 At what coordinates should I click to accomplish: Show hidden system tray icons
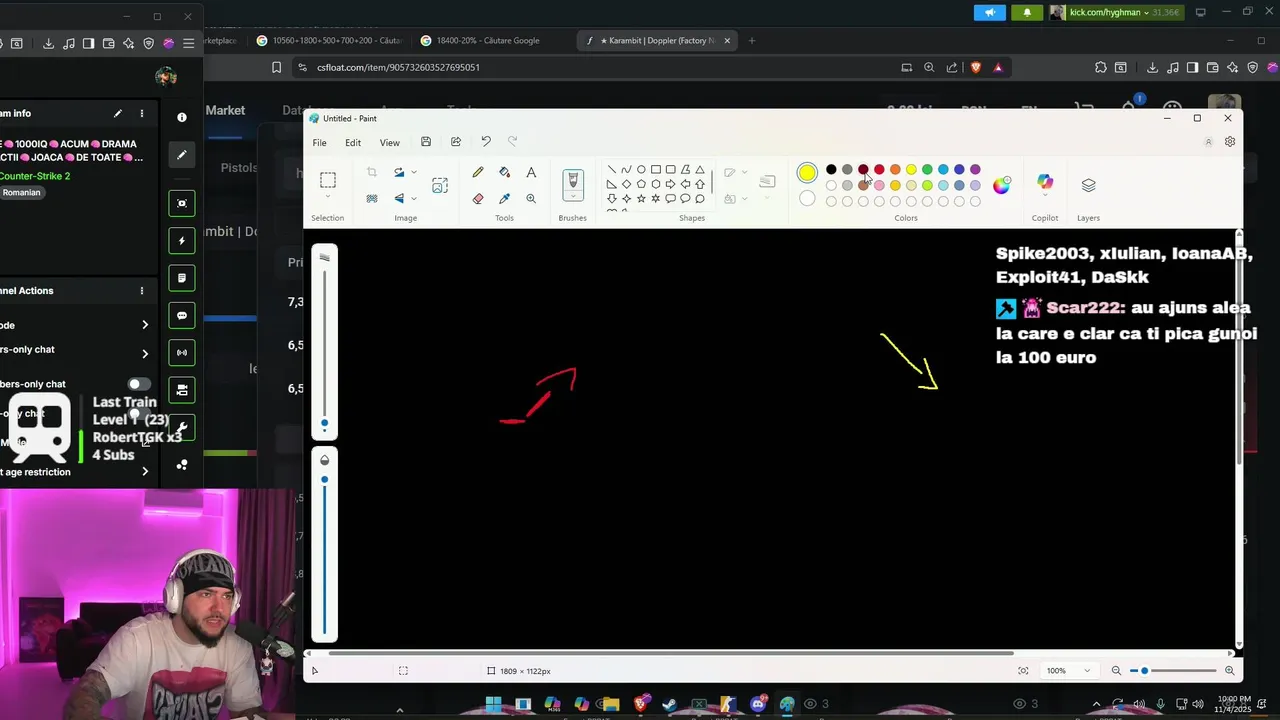tap(1096, 704)
